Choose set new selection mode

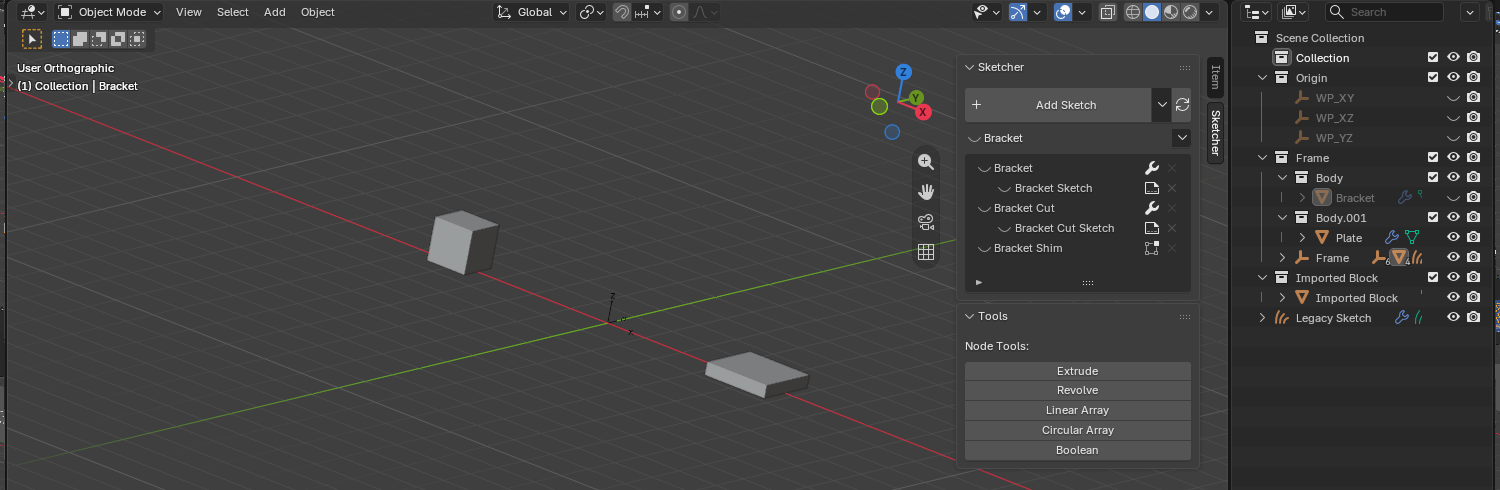[x=61, y=39]
